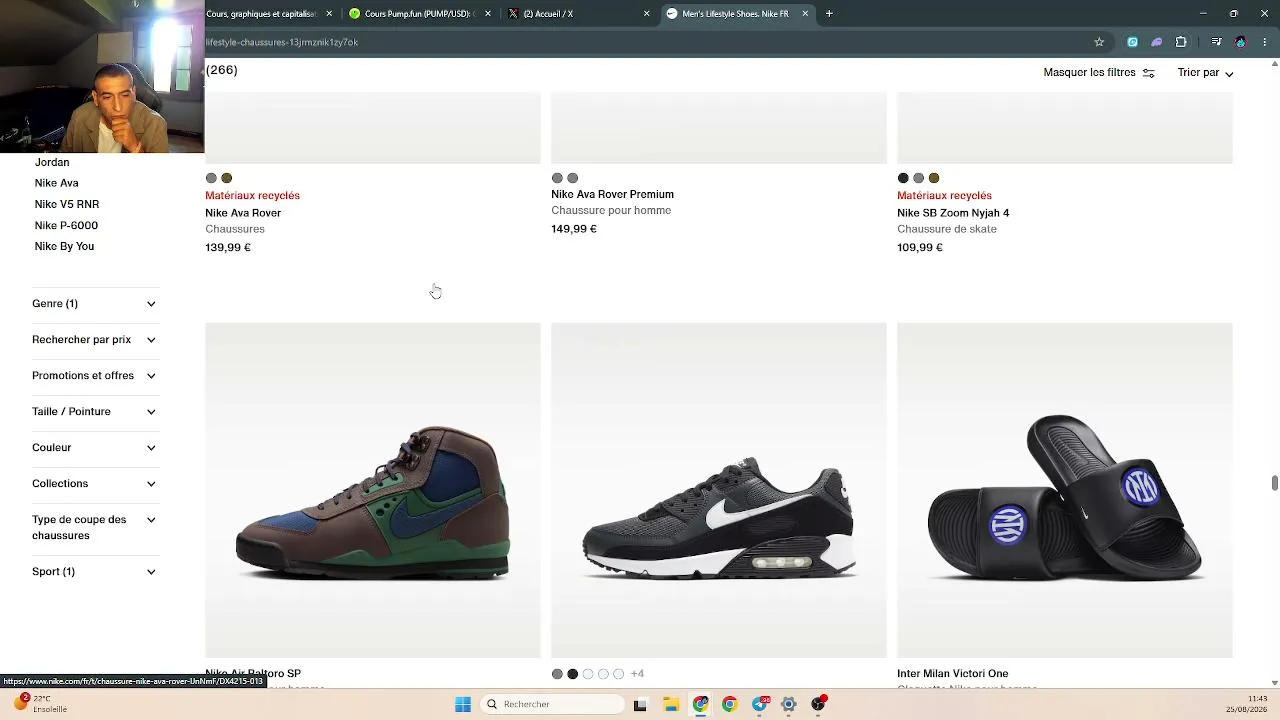Open the Nike Ava Rover Premium product title
Screen dimensions: 1280x720
tap(612, 194)
